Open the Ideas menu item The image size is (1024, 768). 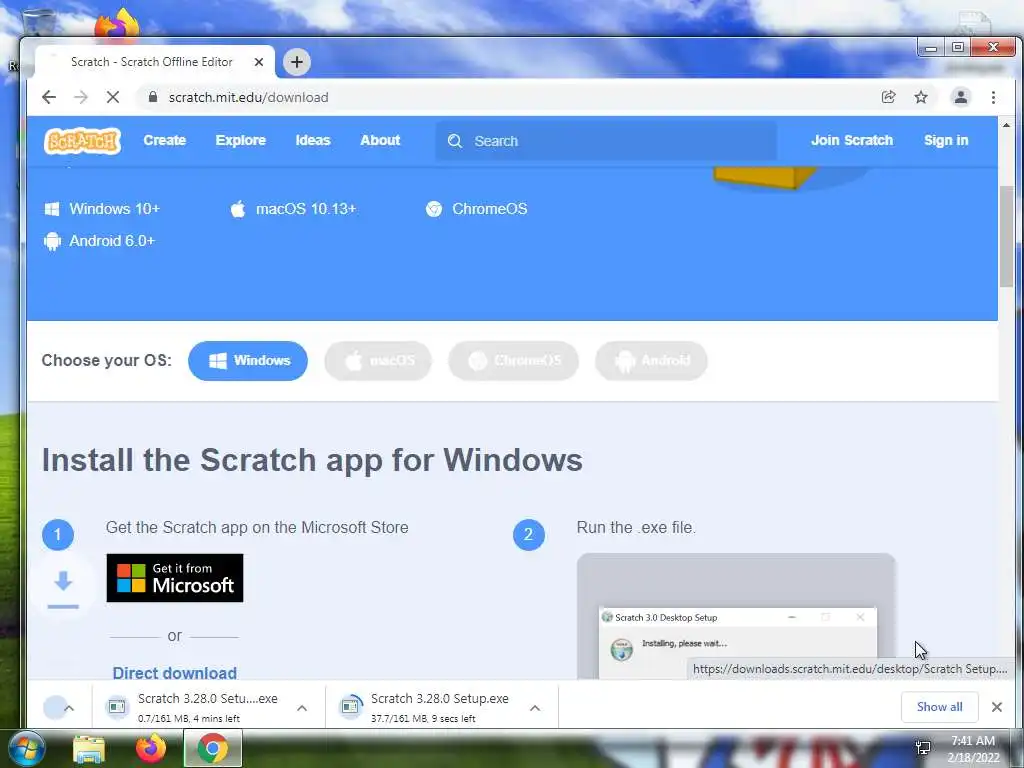point(313,140)
